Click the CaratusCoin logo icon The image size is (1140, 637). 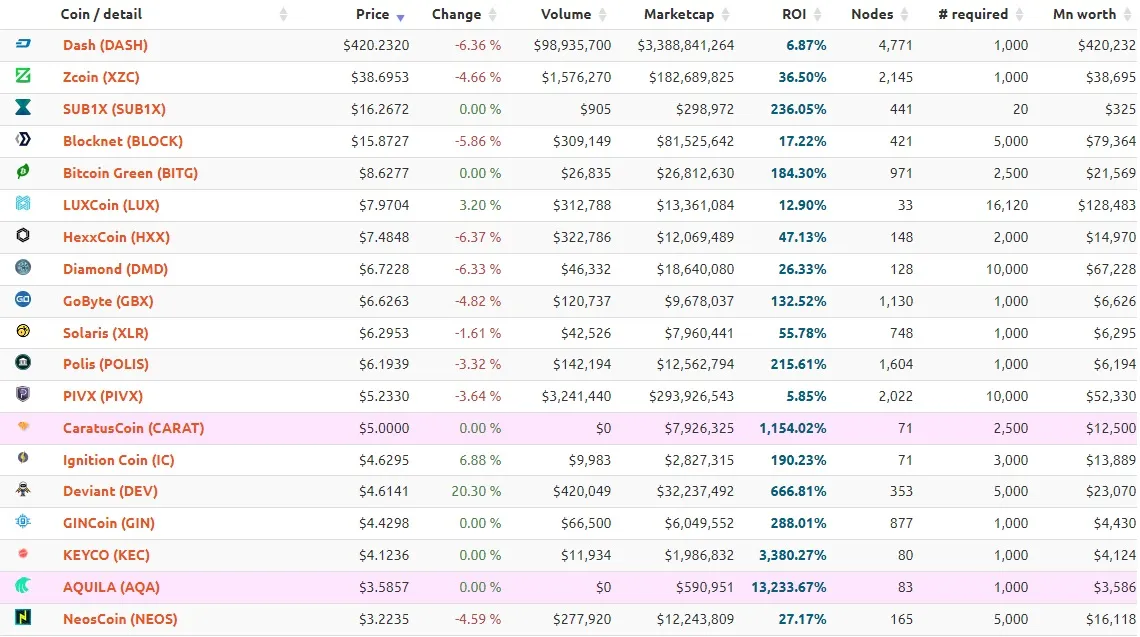pos(23,426)
